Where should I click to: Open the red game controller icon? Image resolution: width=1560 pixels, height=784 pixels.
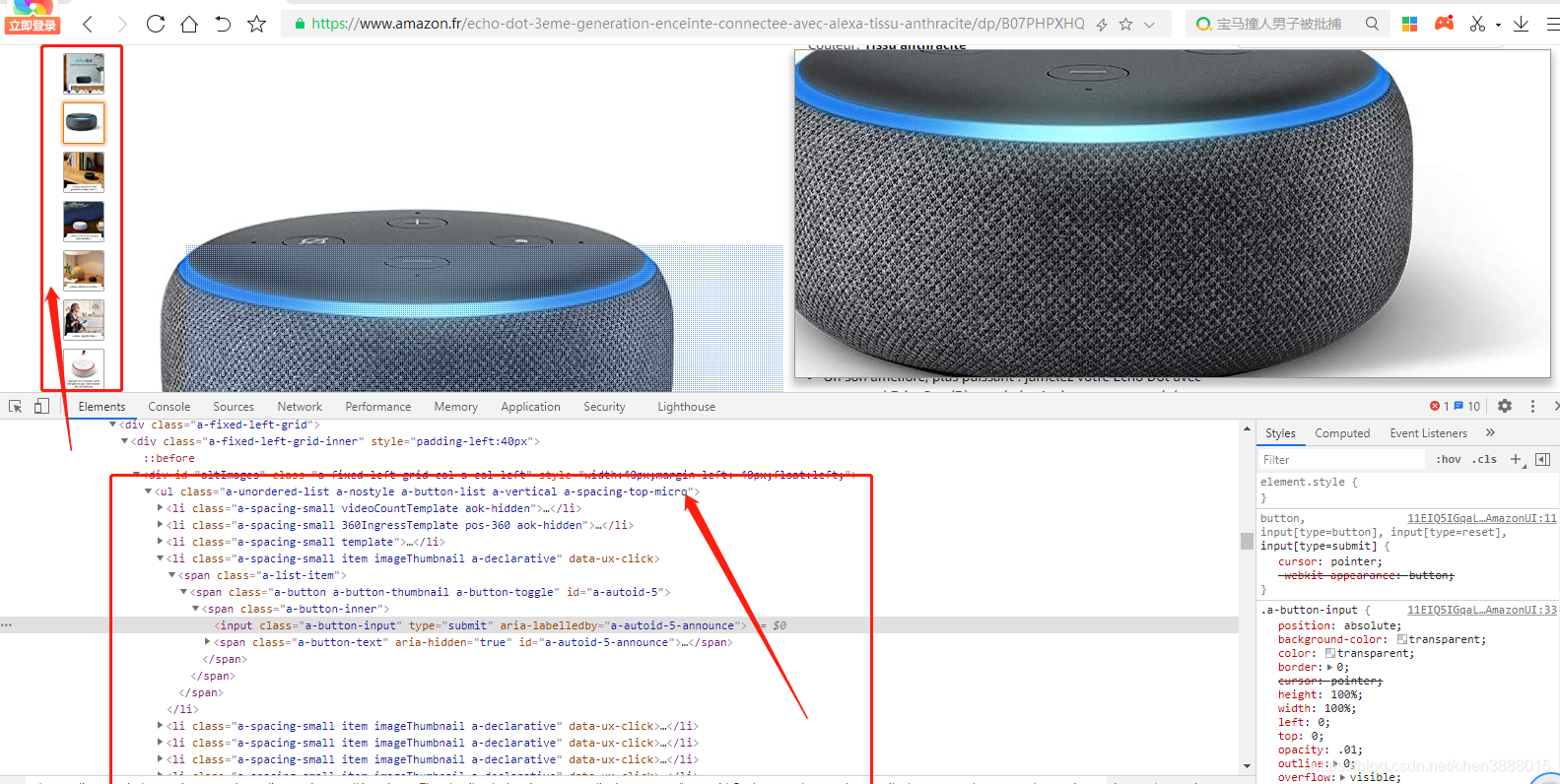pyautogui.click(x=1445, y=23)
